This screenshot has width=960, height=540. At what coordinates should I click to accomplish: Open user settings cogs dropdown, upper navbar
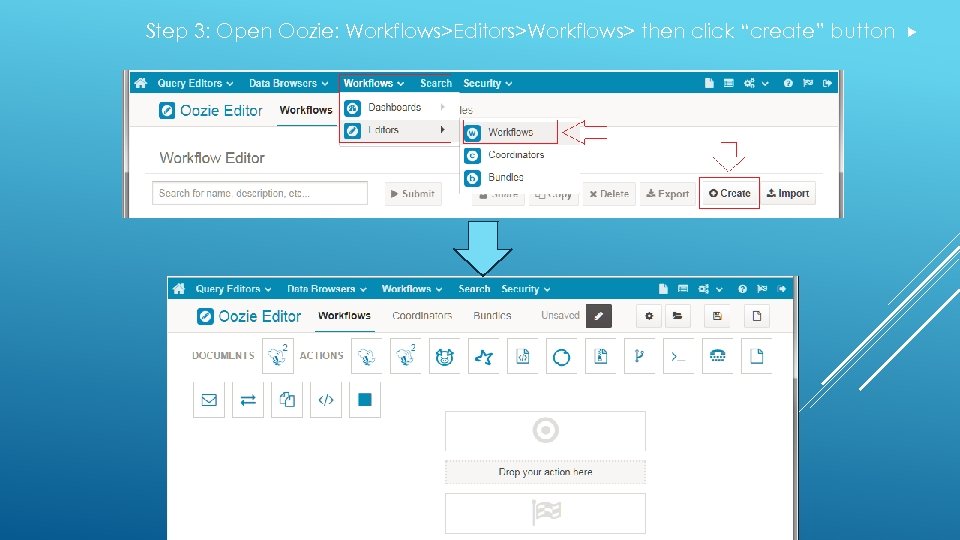[756, 83]
